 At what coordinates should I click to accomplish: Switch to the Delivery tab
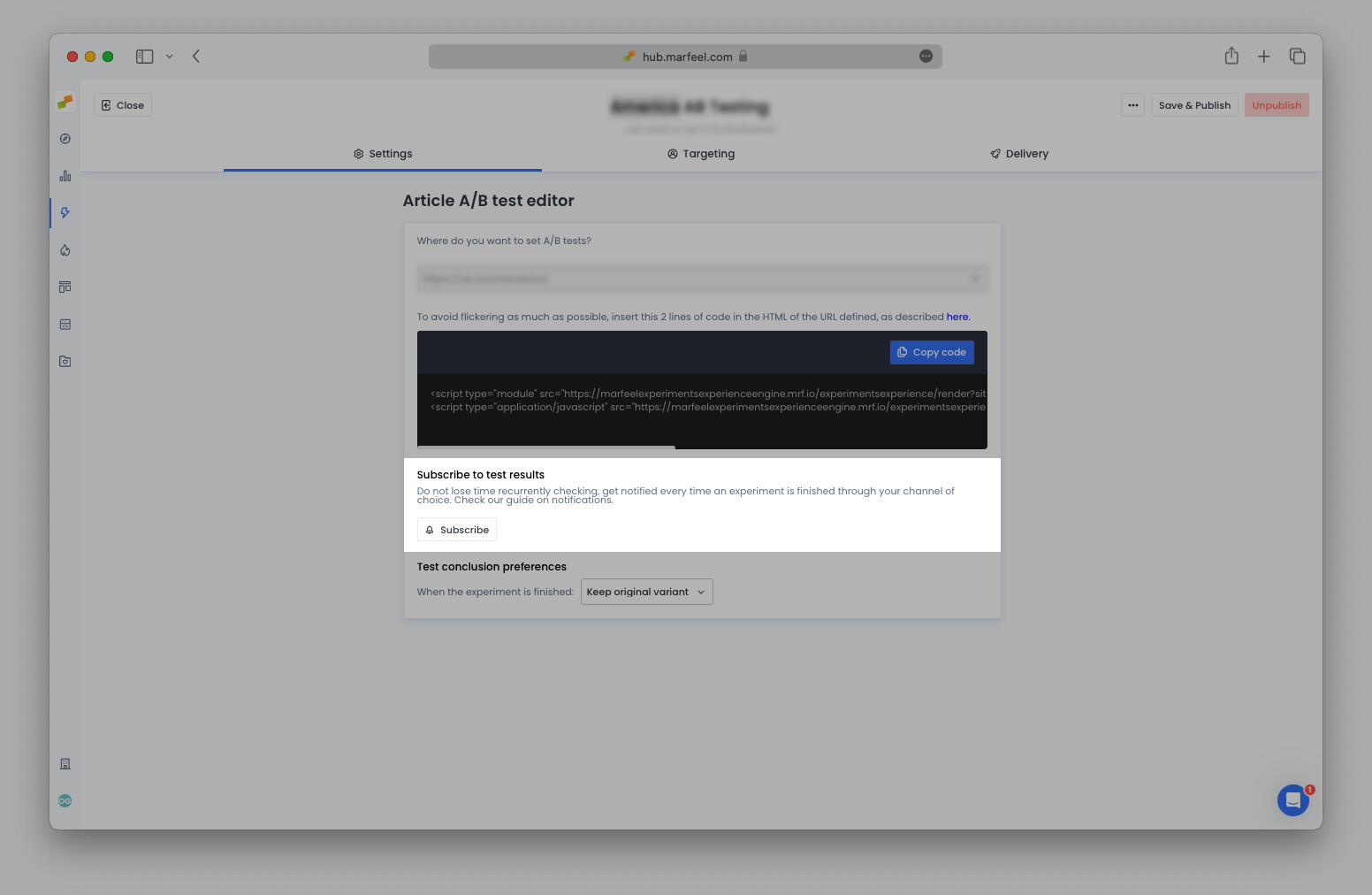tap(1018, 153)
